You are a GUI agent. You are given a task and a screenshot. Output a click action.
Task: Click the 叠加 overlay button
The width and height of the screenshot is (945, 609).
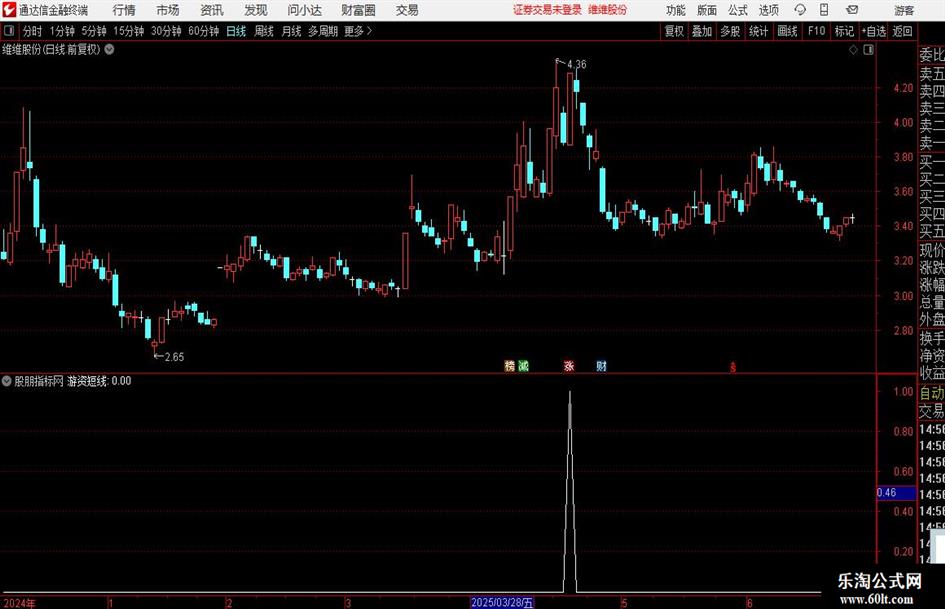click(x=702, y=31)
